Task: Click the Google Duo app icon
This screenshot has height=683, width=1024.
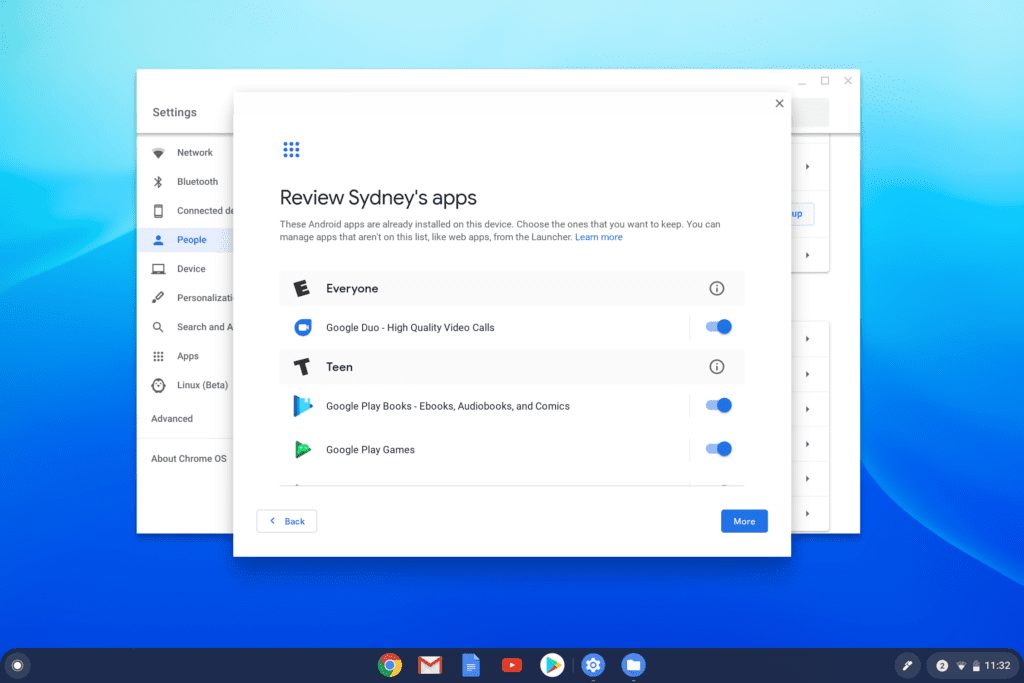Action: coord(302,327)
